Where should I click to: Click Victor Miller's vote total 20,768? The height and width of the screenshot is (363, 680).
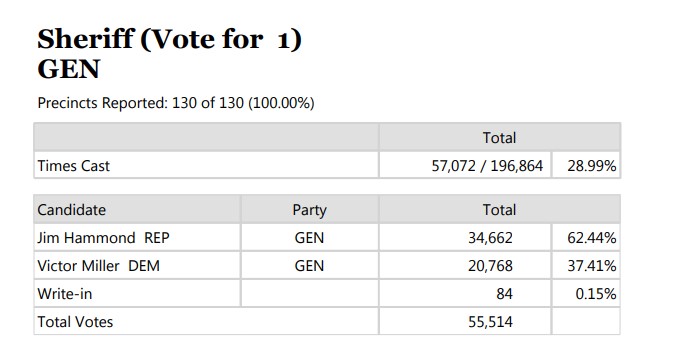pos(490,265)
